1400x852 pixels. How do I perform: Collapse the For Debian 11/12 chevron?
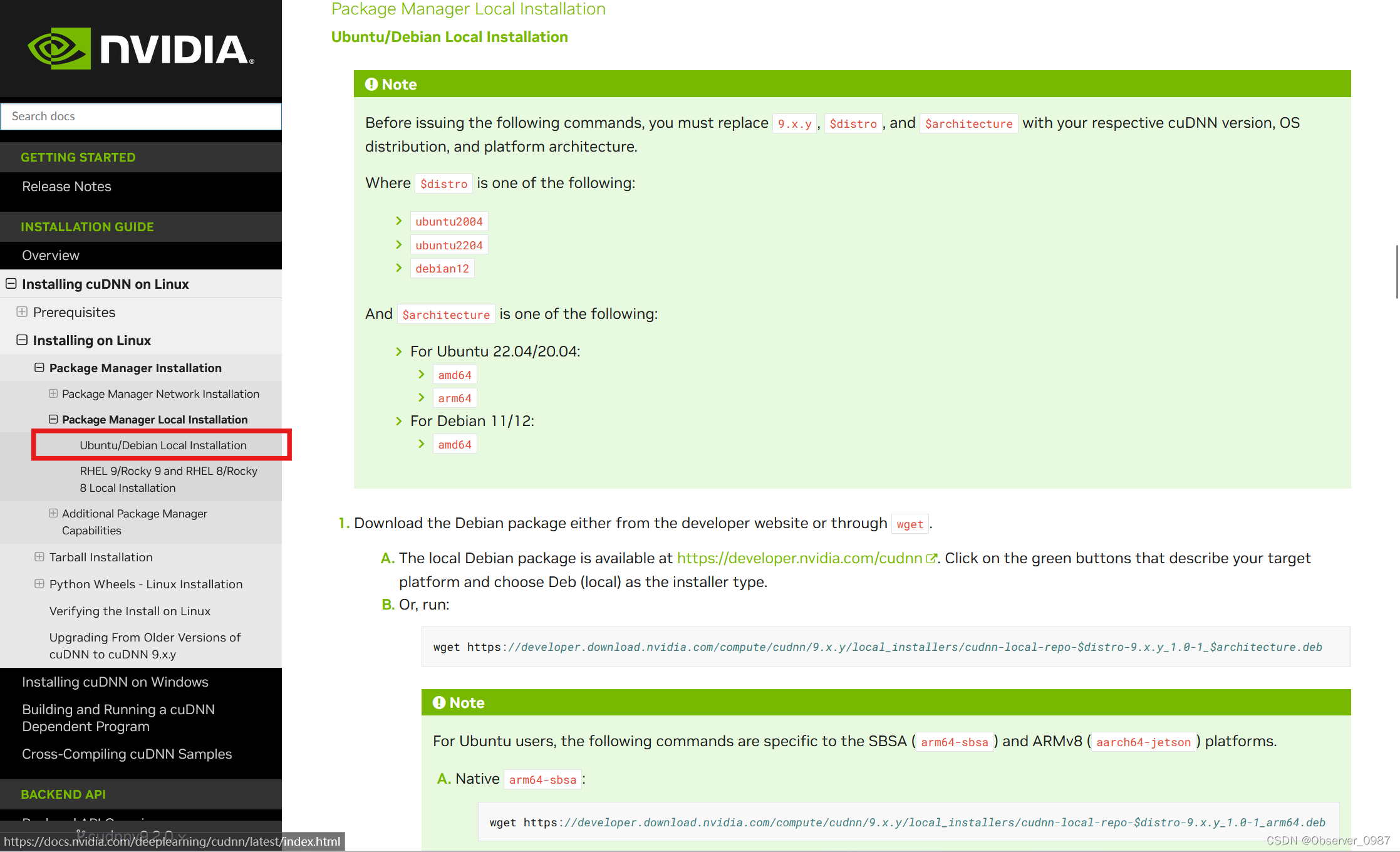pos(399,420)
